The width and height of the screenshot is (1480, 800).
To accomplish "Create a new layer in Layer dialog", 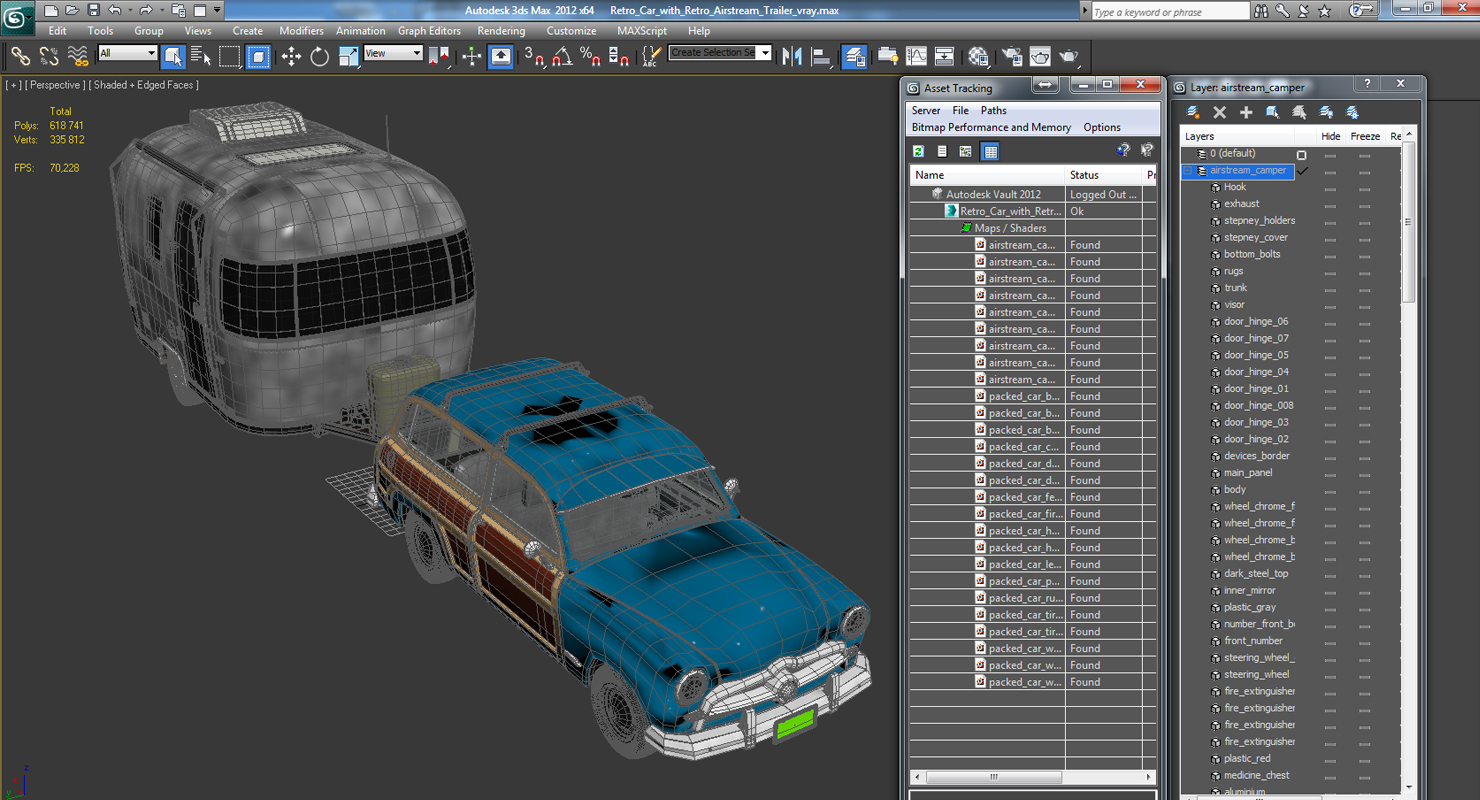I will click(1193, 112).
